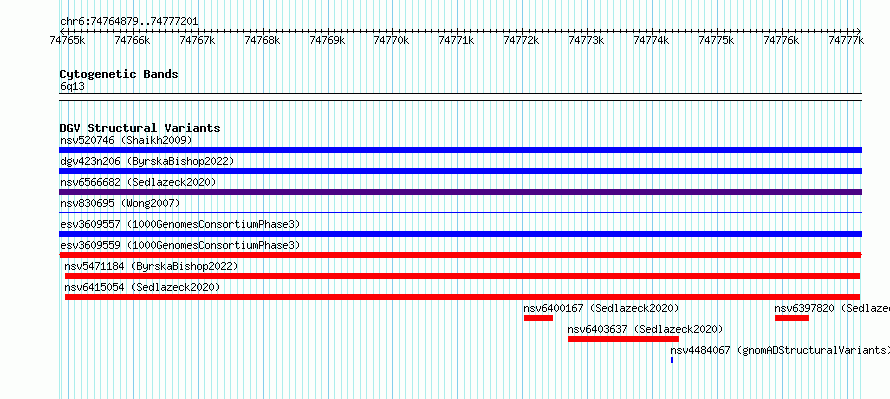Click the tiny blue marker of nsv4484067
Image resolution: width=890 pixels, height=399 pixels.
(672, 360)
